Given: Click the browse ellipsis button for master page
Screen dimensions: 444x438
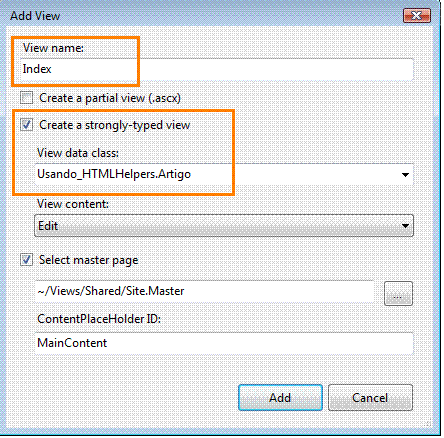Looking at the screenshot, I should 398,293.
